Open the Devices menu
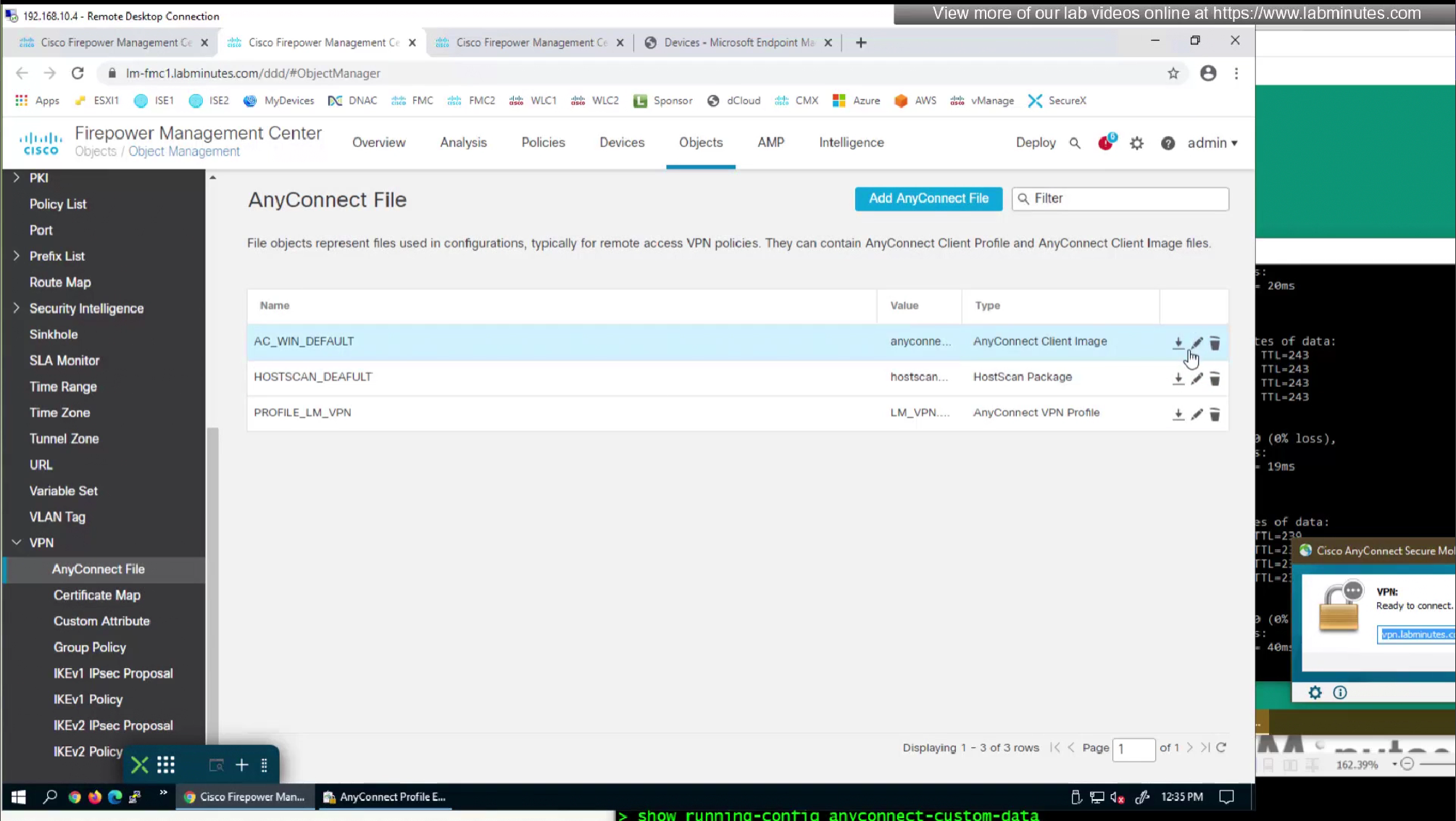This screenshot has width=1456, height=821. click(621, 143)
